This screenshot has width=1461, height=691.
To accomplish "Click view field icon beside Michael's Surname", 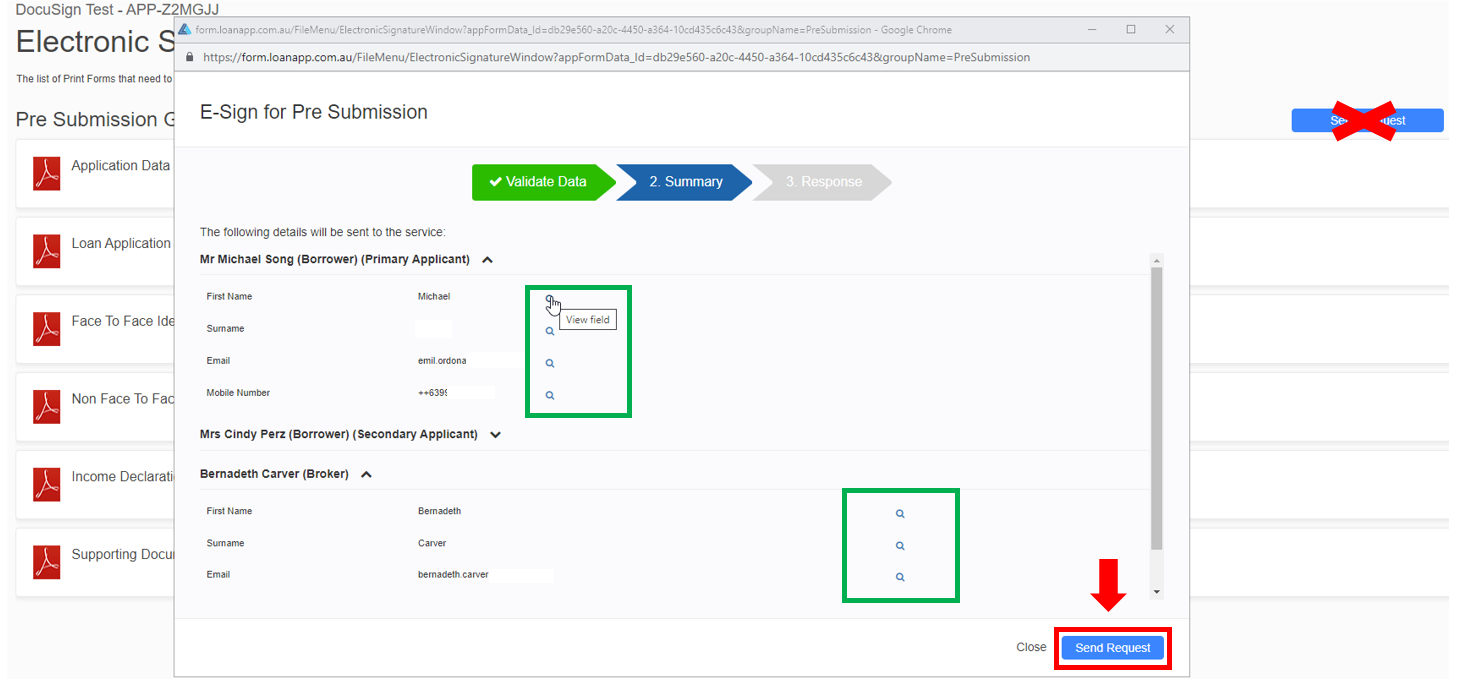I will point(550,331).
